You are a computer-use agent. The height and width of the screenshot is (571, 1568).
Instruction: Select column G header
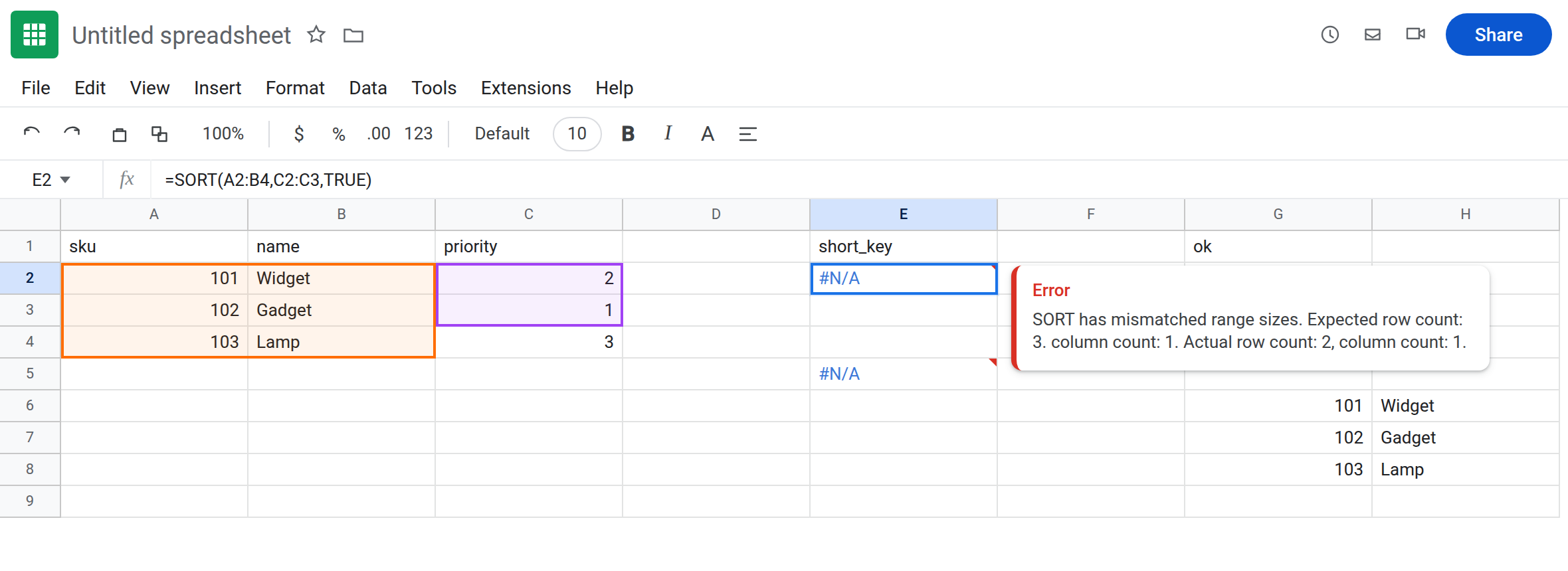click(1278, 214)
